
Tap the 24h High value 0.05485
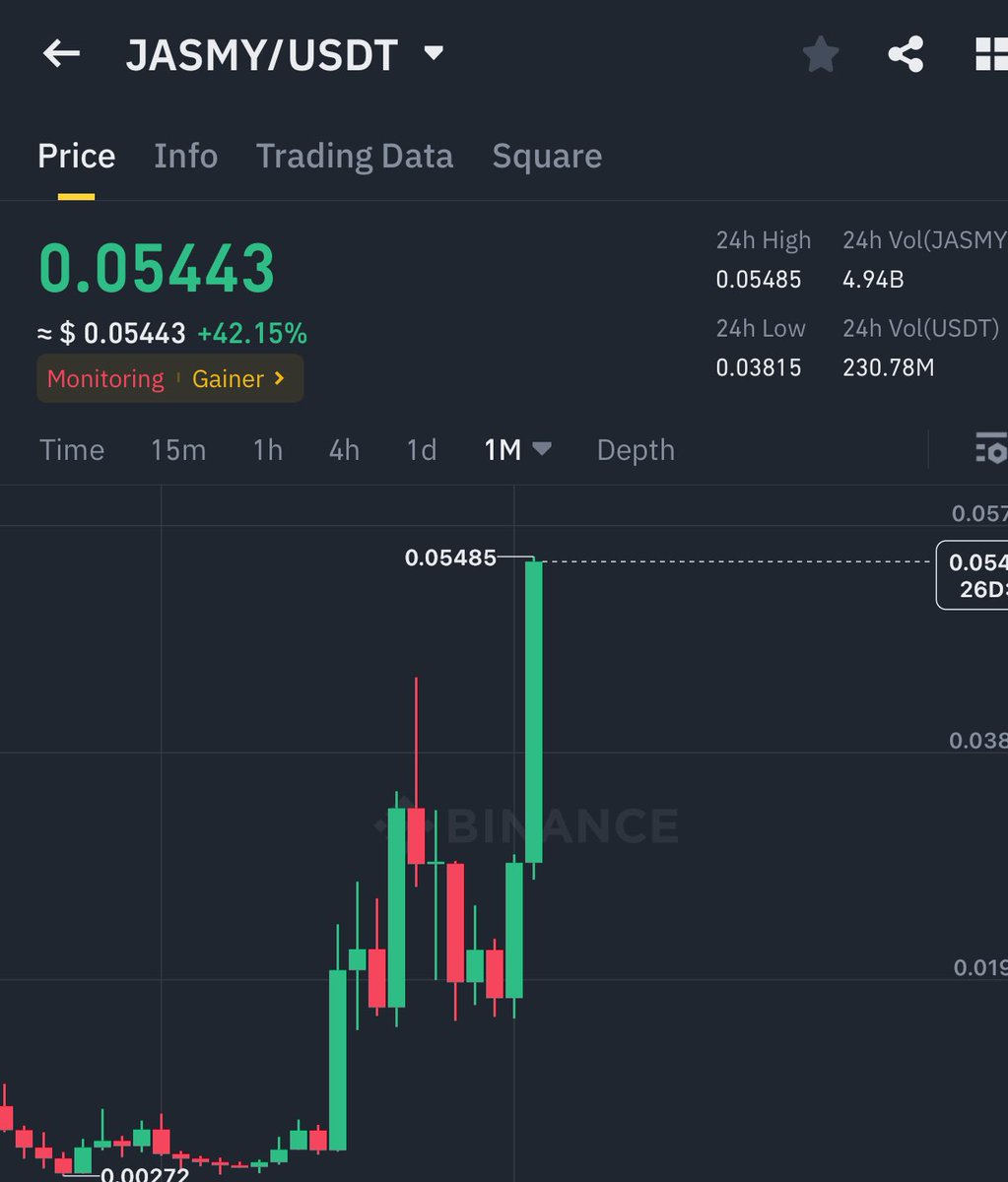[759, 280]
